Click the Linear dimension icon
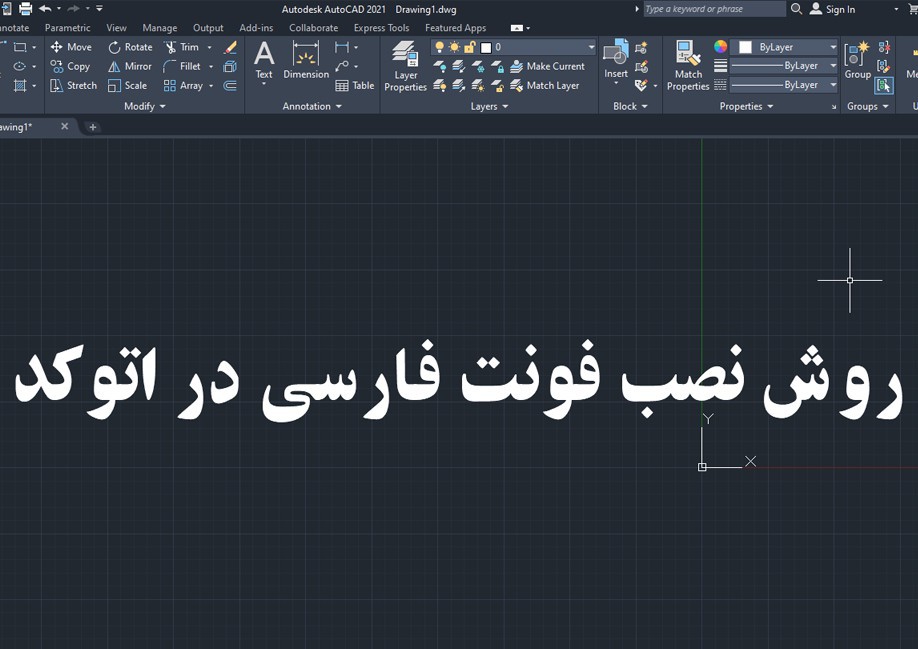Screen dimensions: 918x649 pyautogui.click(x=342, y=47)
